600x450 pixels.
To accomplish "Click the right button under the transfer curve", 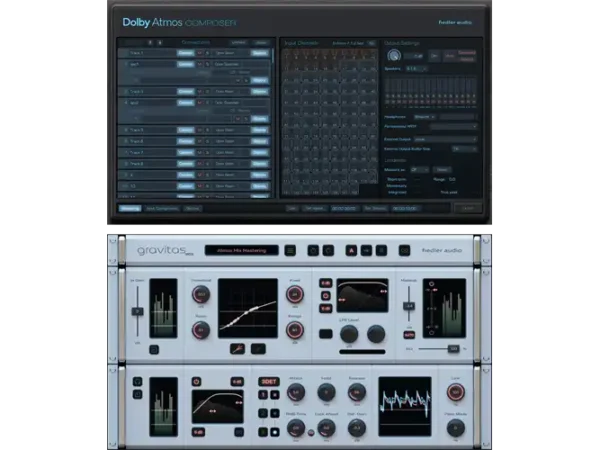I will click(258, 349).
